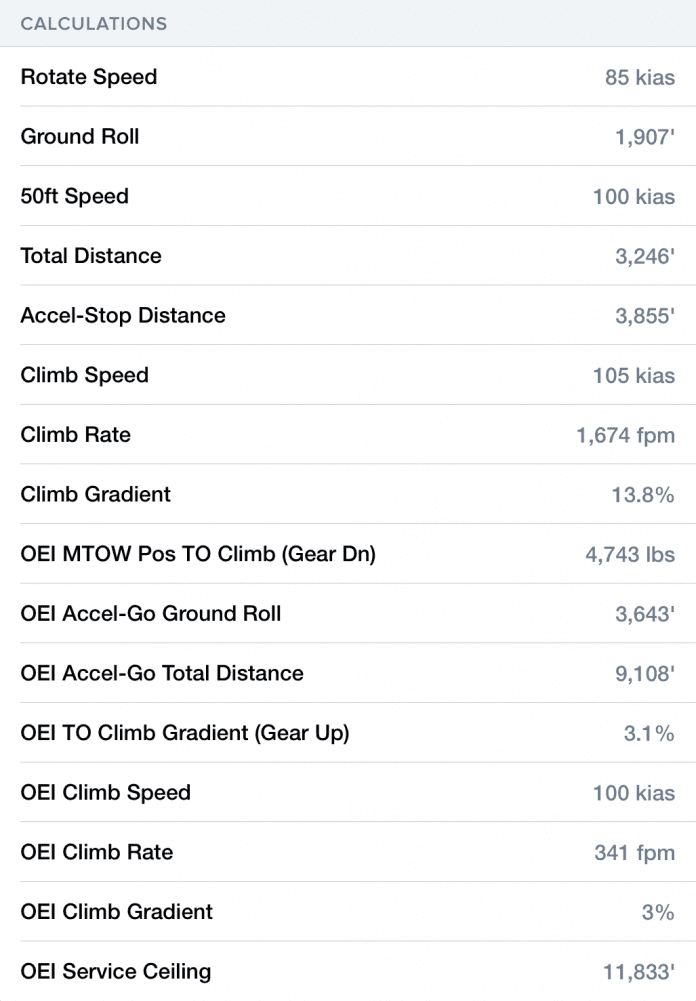Viewport: 696px width, 1001px height.
Task: Select the Climb Speed row
Action: pyautogui.click(x=348, y=375)
